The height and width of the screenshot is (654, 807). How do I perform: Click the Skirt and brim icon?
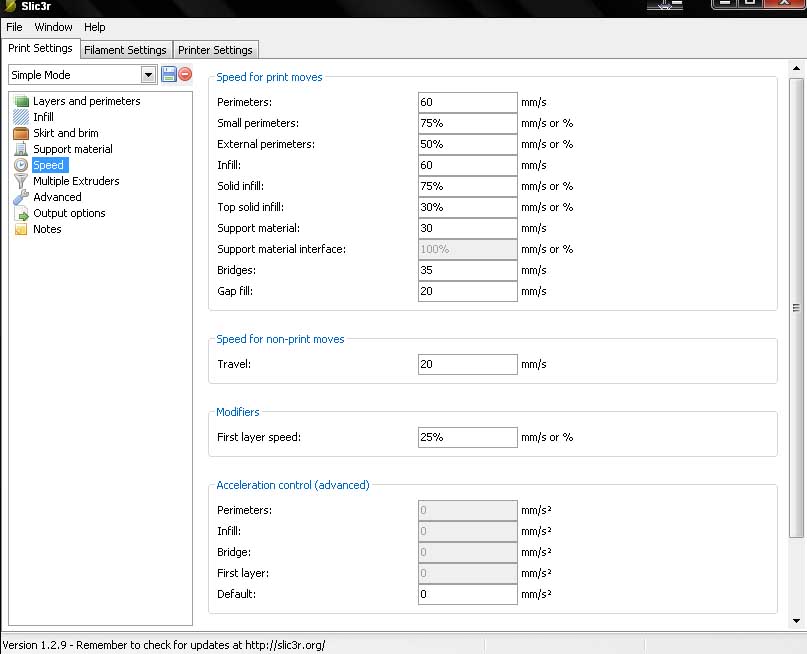click(x=21, y=133)
